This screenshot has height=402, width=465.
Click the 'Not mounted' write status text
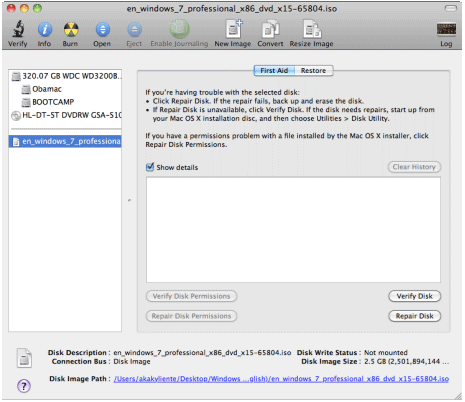(386, 353)
